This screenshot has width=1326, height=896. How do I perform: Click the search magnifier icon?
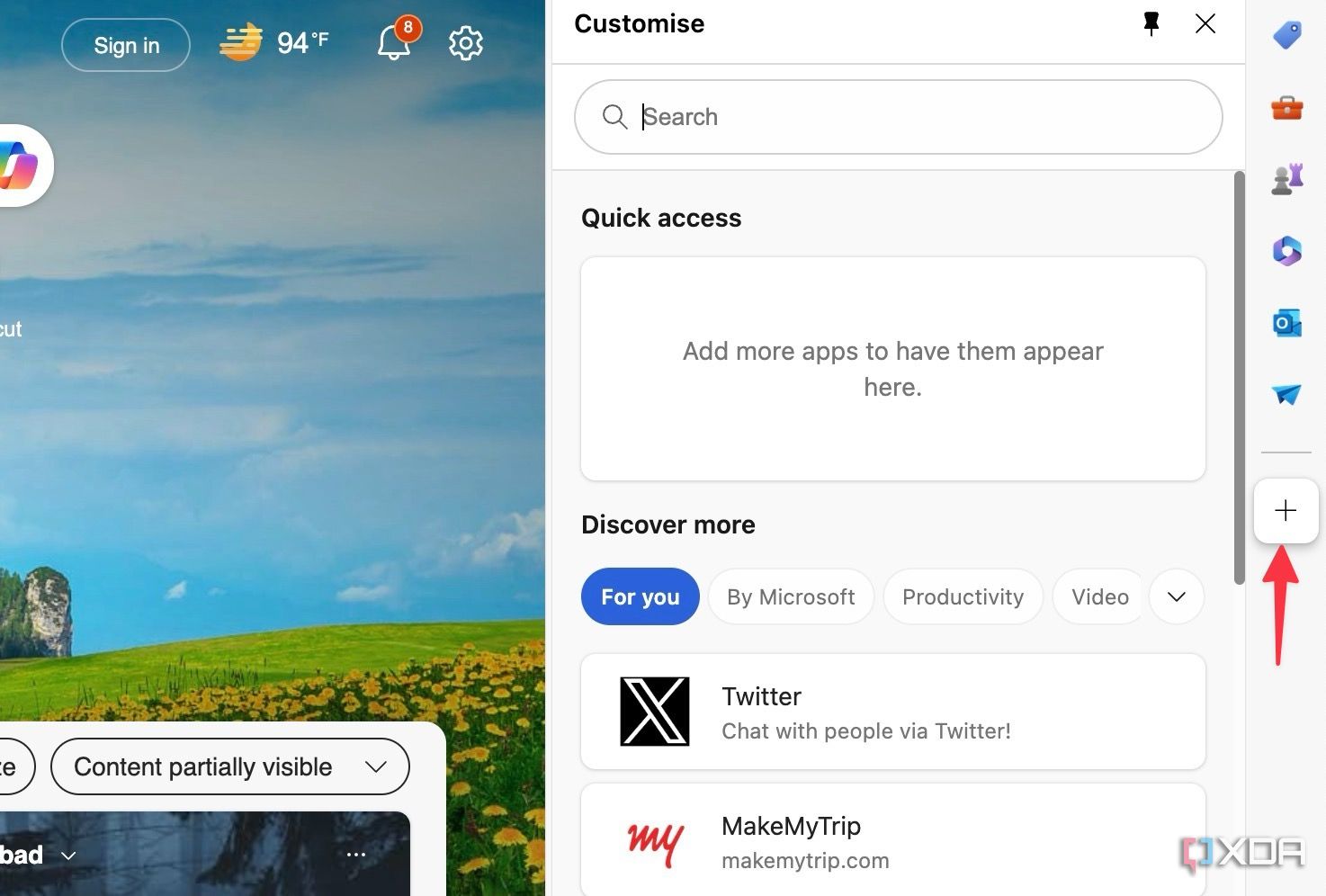pyautogui.click(x=614, y=117)
